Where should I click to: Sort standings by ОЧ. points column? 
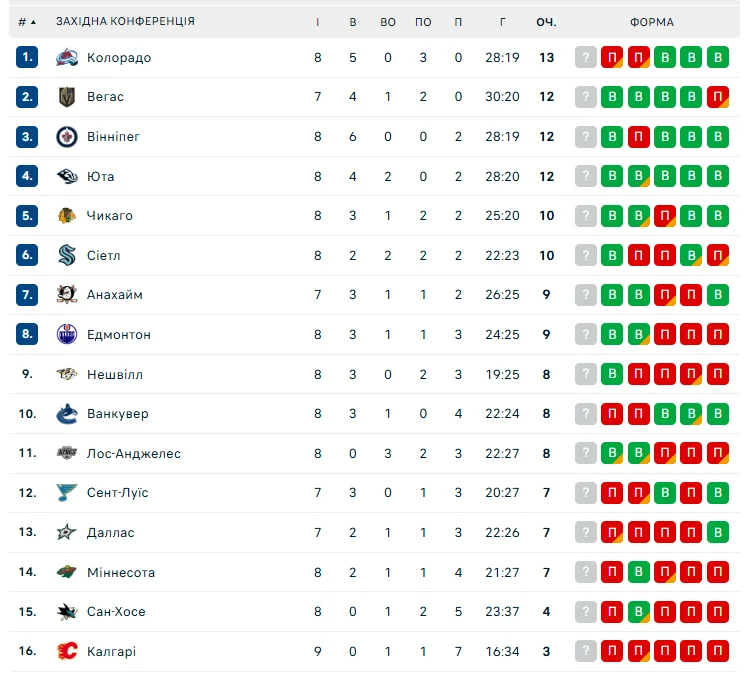coord(546,22)
